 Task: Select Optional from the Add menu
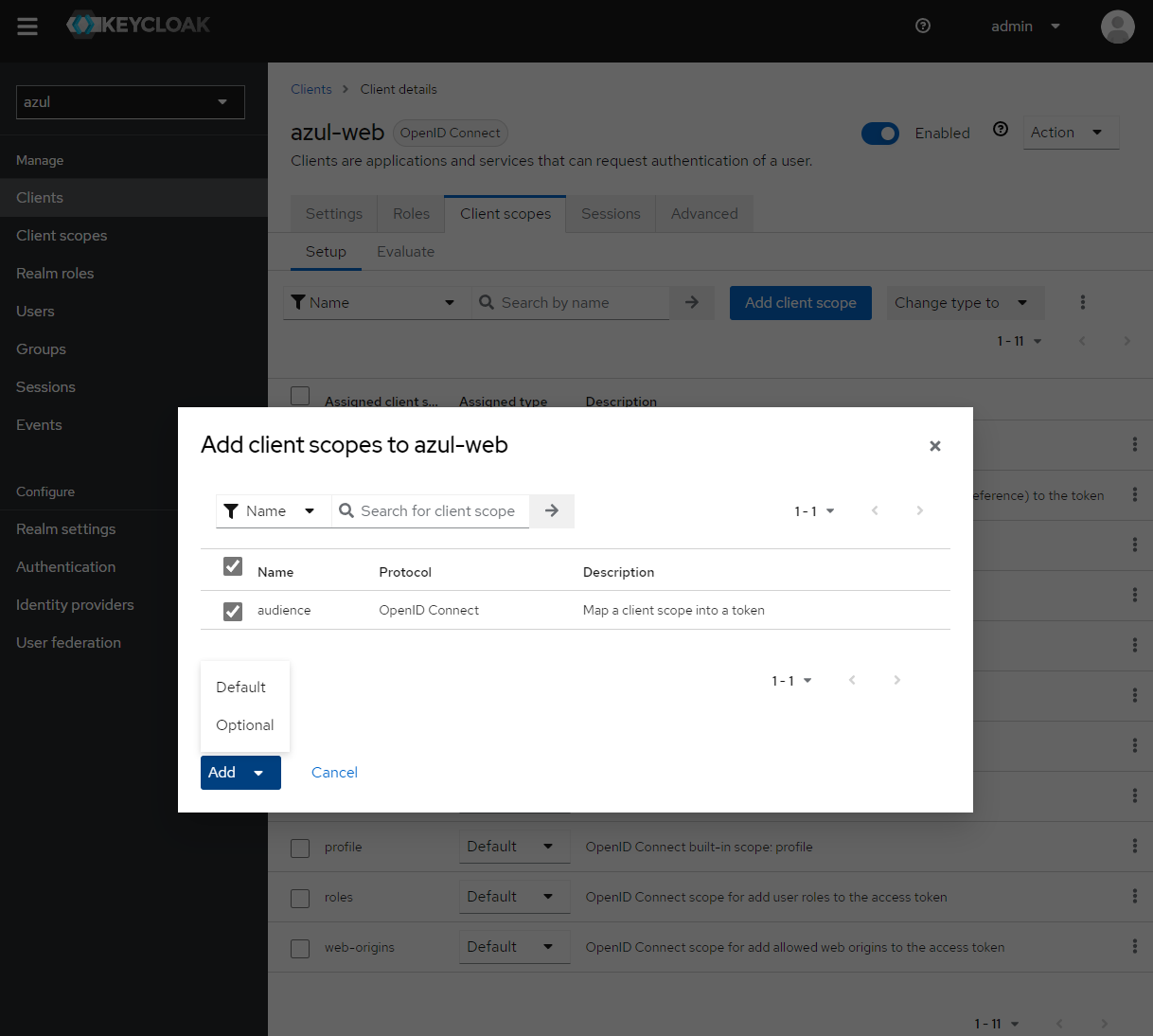tap(244, 724)
